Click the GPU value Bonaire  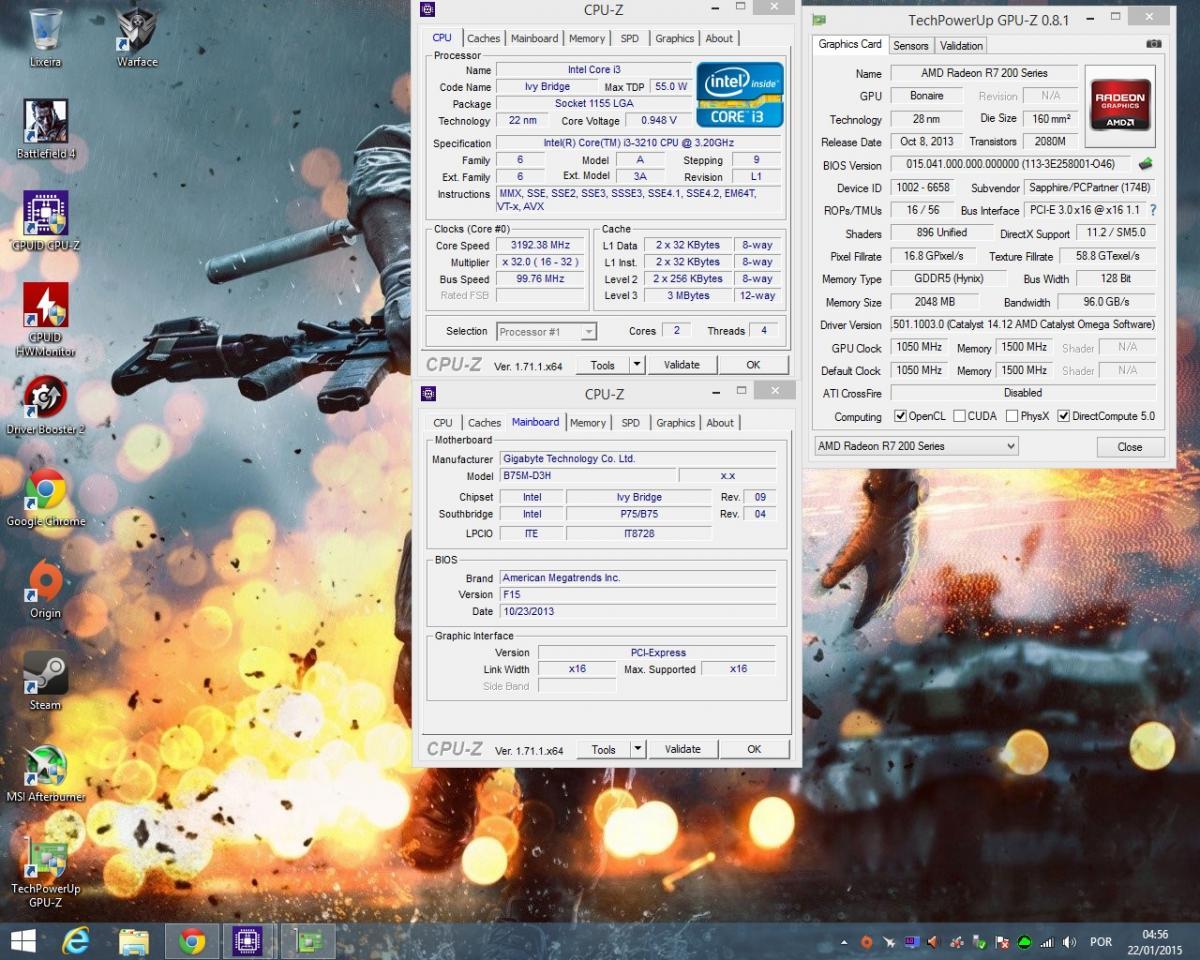(x=927, y=96)
